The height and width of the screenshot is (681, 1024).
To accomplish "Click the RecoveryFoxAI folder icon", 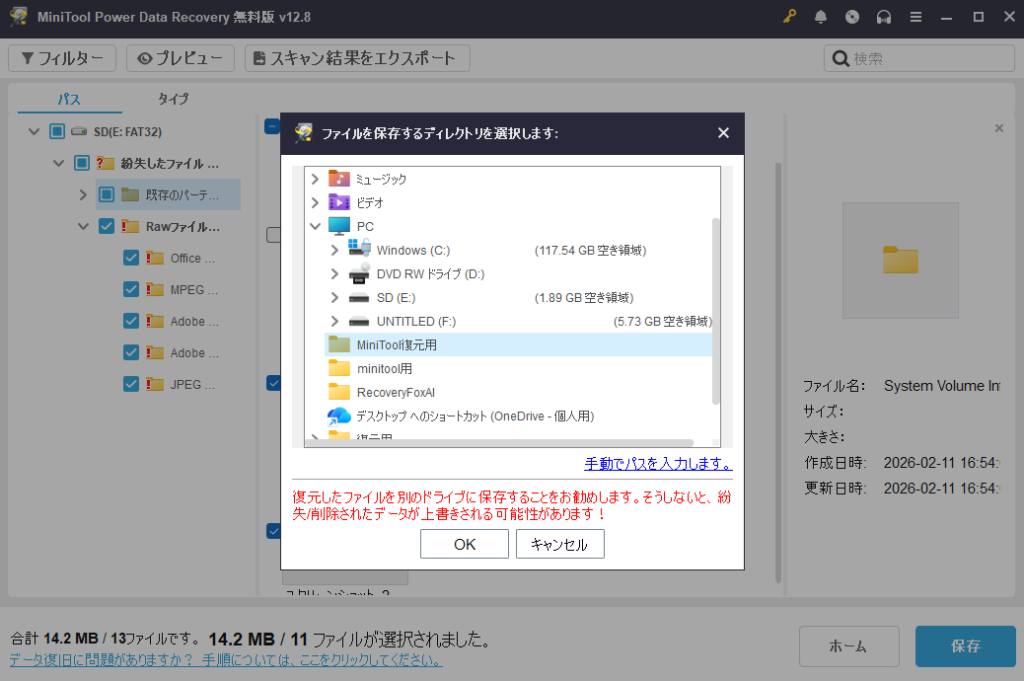I will point(339,392).
